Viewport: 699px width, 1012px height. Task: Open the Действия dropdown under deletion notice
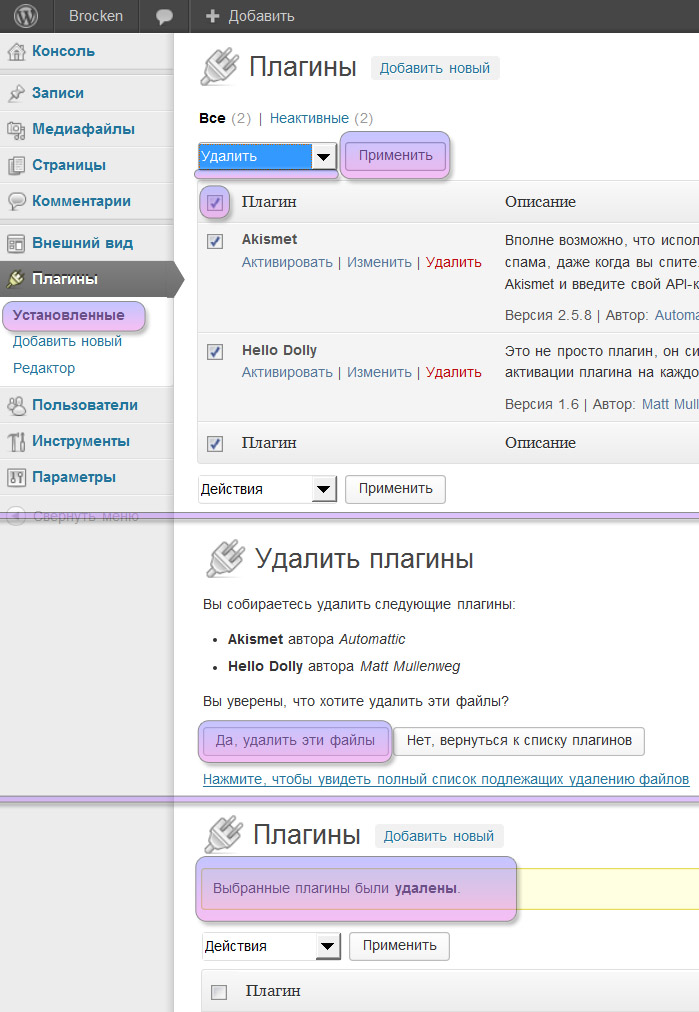click(x=271, y=946)
